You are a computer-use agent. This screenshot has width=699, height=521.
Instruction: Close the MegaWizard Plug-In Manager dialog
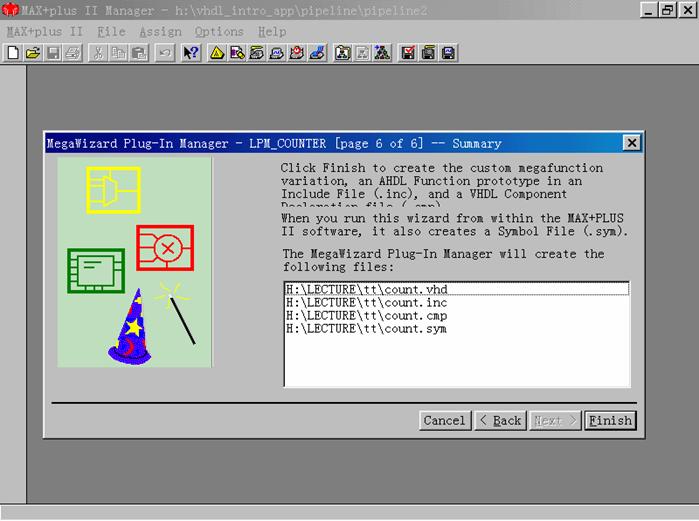point(632,143)
